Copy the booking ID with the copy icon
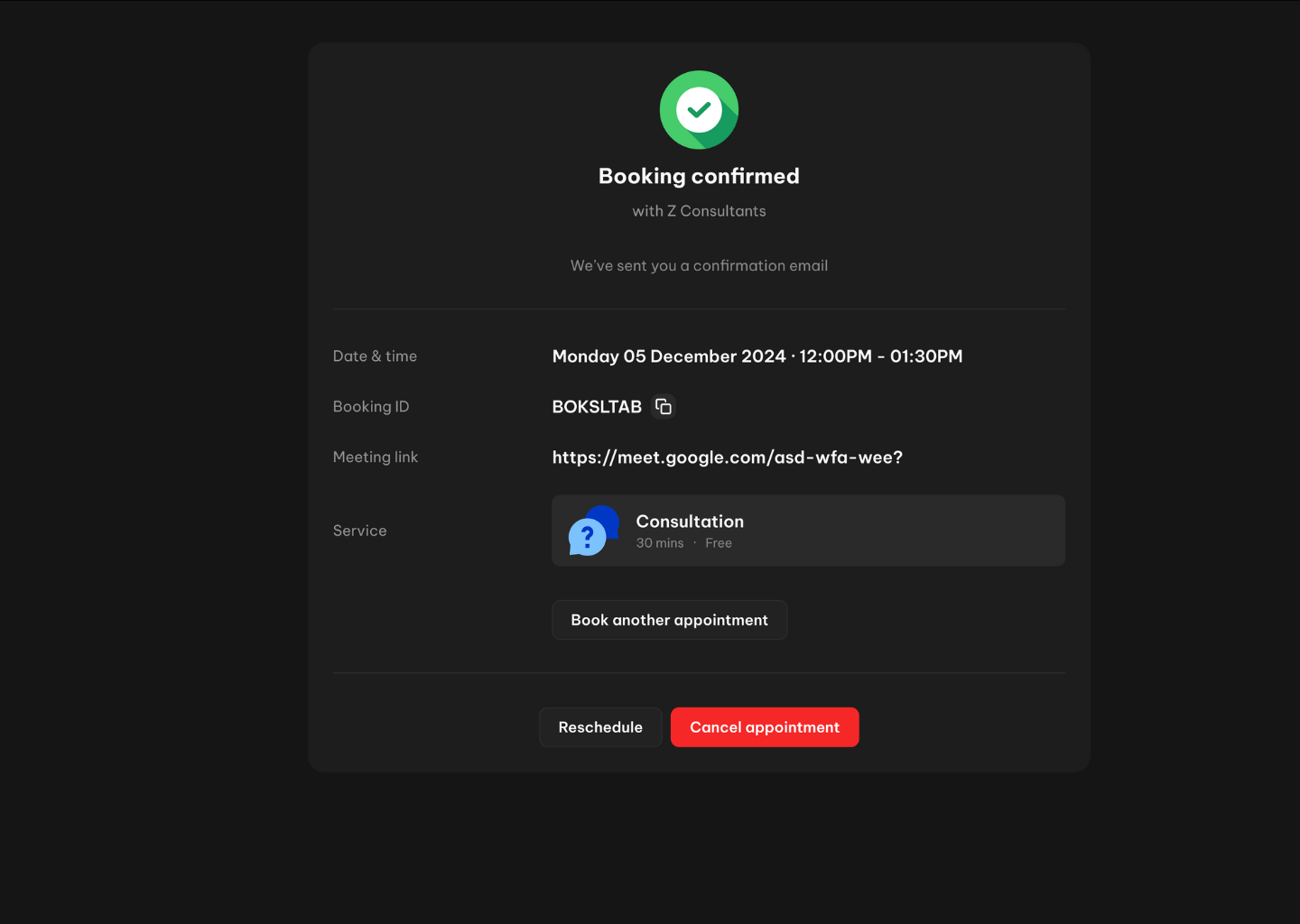Screen dimensions: 1300x924 [664, 407]
